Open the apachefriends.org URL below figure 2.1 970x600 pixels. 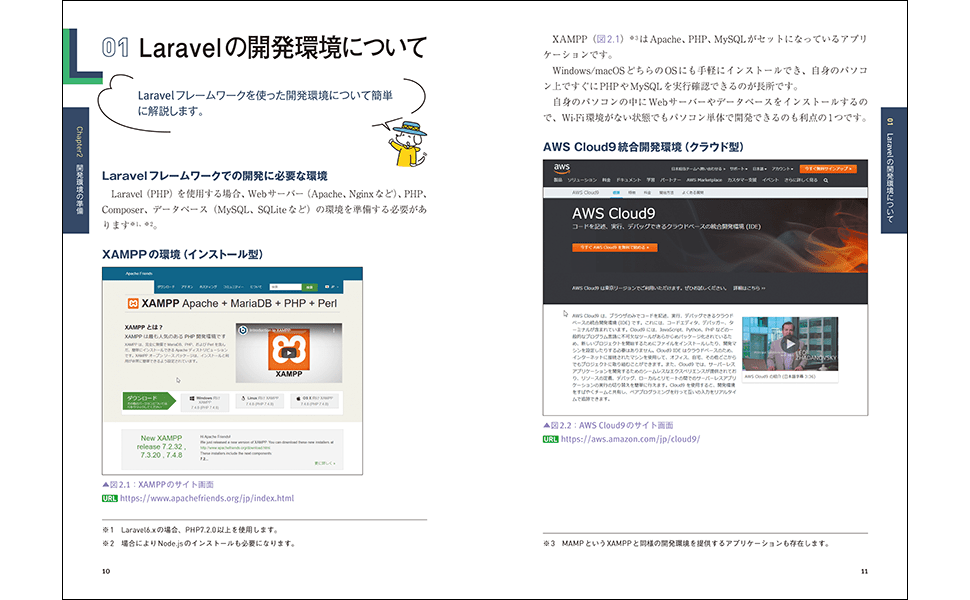click(x=207, y=498)
